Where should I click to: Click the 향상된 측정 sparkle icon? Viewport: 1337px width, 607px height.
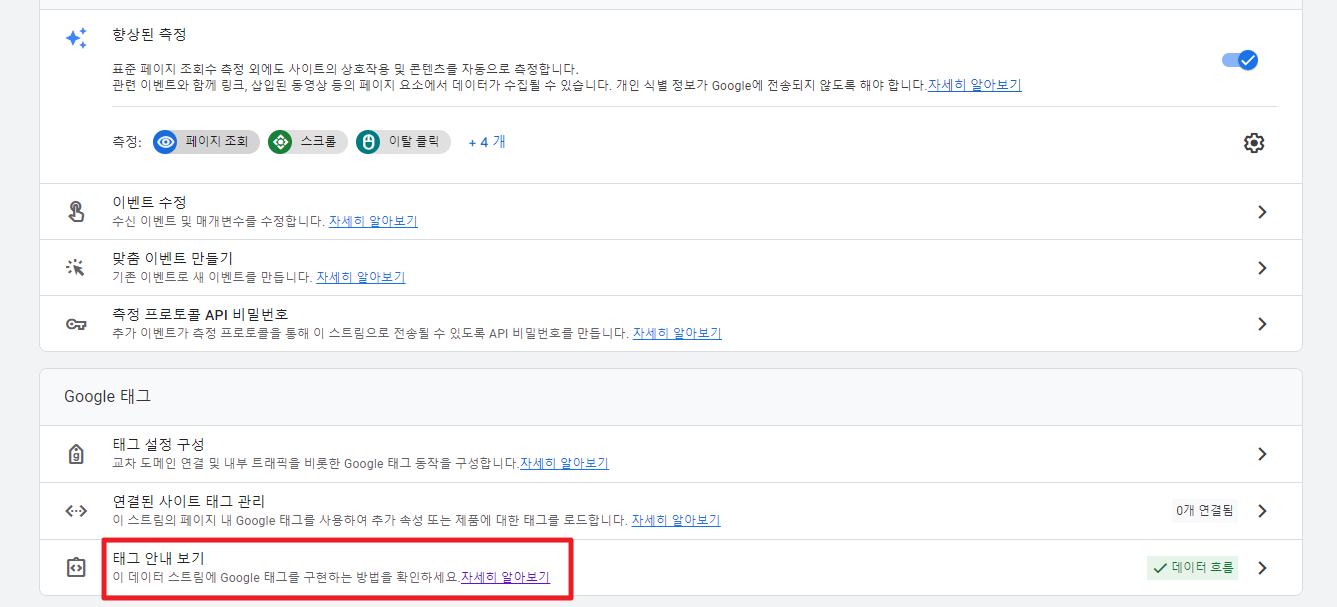coord(75,36)
